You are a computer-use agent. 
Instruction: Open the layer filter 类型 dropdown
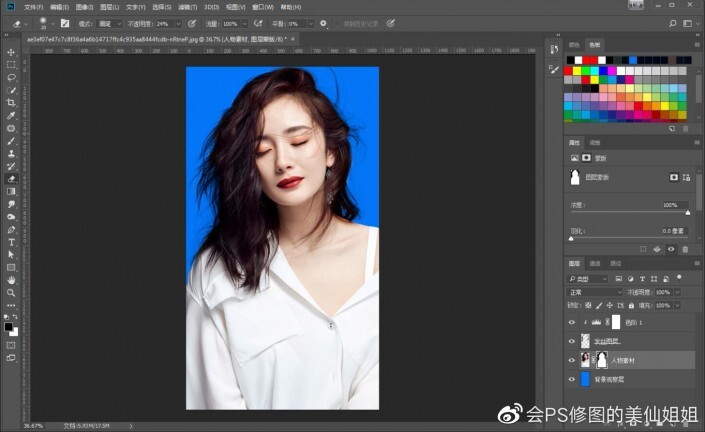589,278
